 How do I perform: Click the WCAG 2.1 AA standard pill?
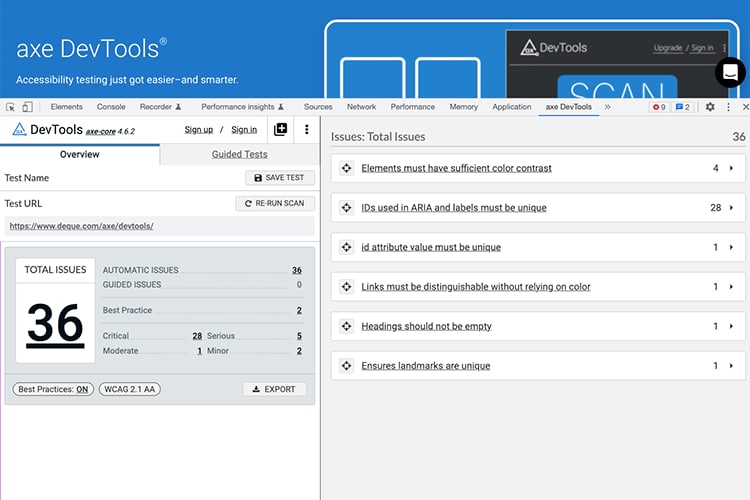tap(130, 389)
